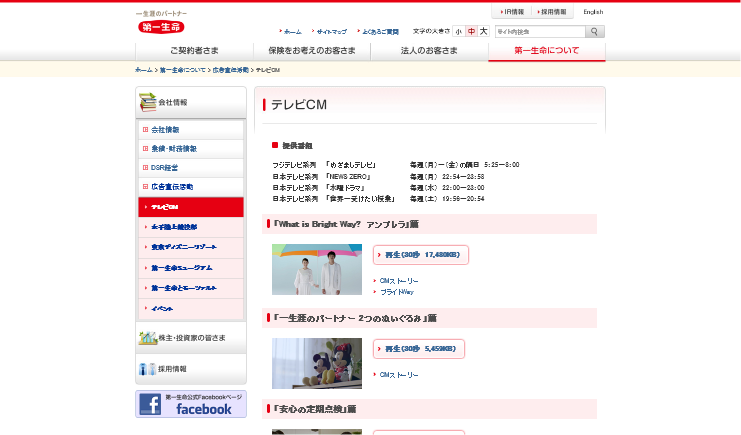Image resolution: width=741 pixels, height=435 pixels.
Task: Focus the site search field
Action: pyautogui.click(x=540, y=32)
